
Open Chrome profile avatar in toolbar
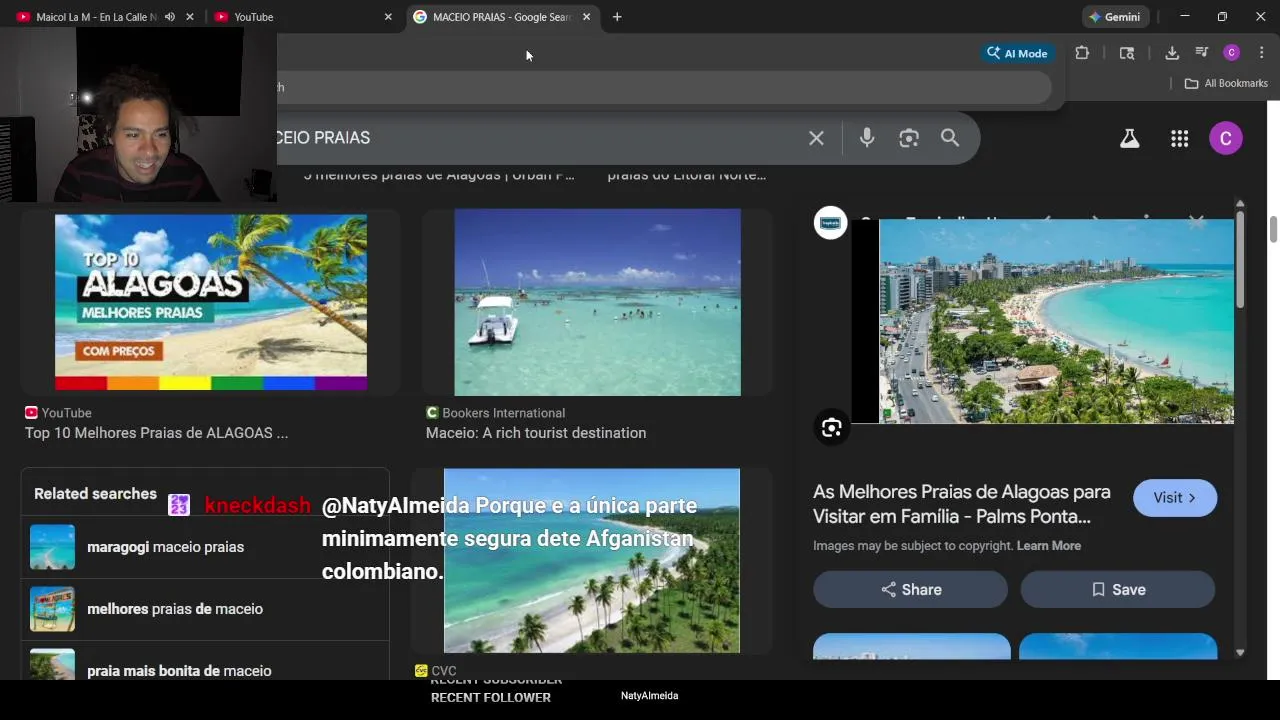tap(1232, 53)
